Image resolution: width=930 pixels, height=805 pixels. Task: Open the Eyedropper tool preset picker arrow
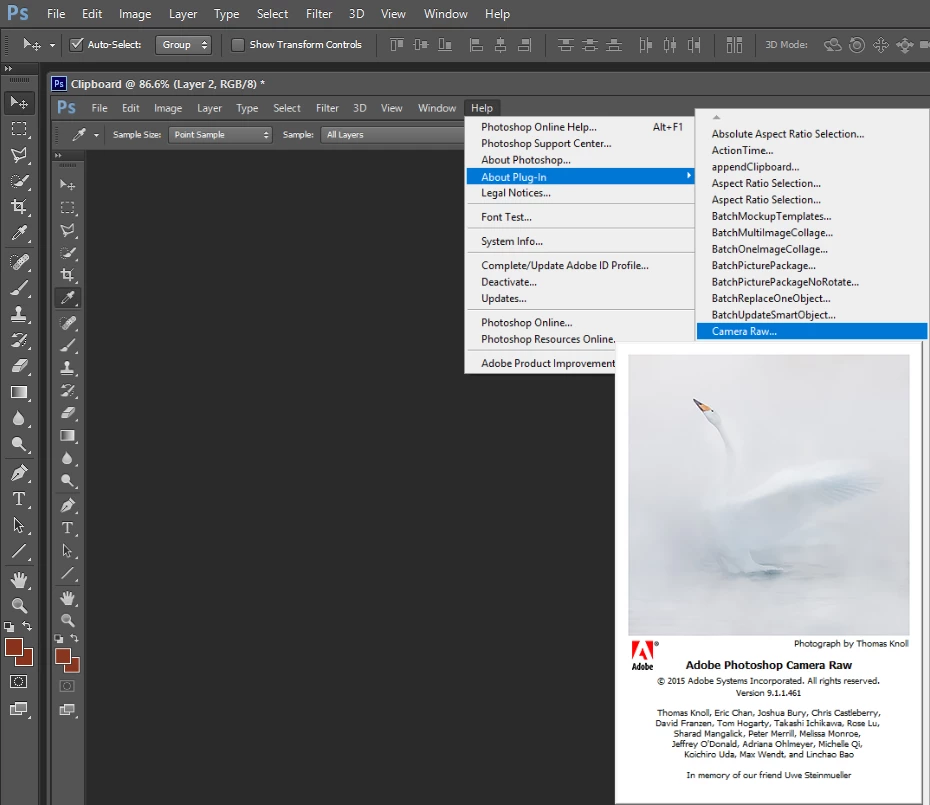click(x=96, y=135)
